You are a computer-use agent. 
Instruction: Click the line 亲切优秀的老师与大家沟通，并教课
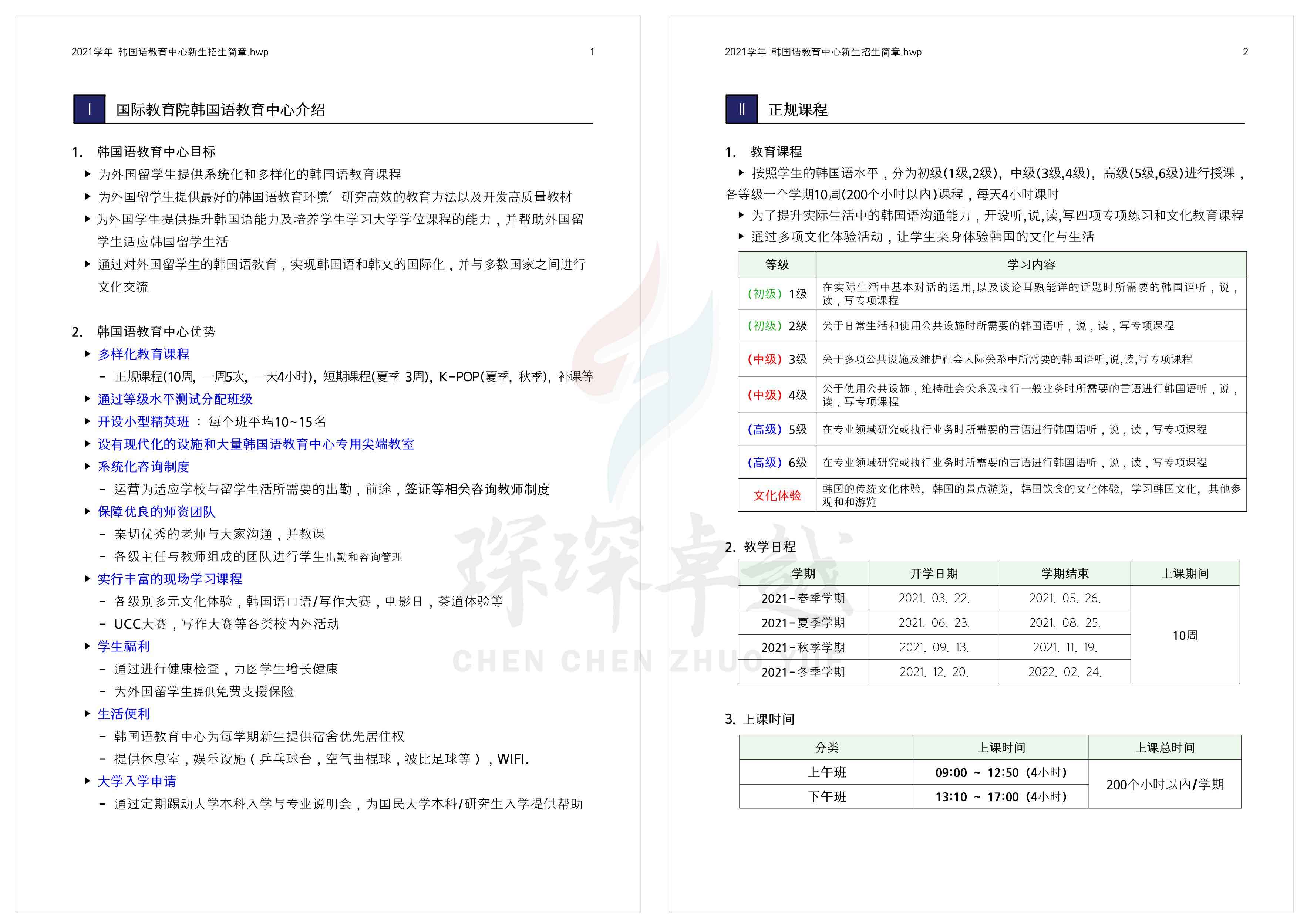click(x=220, y=534)
